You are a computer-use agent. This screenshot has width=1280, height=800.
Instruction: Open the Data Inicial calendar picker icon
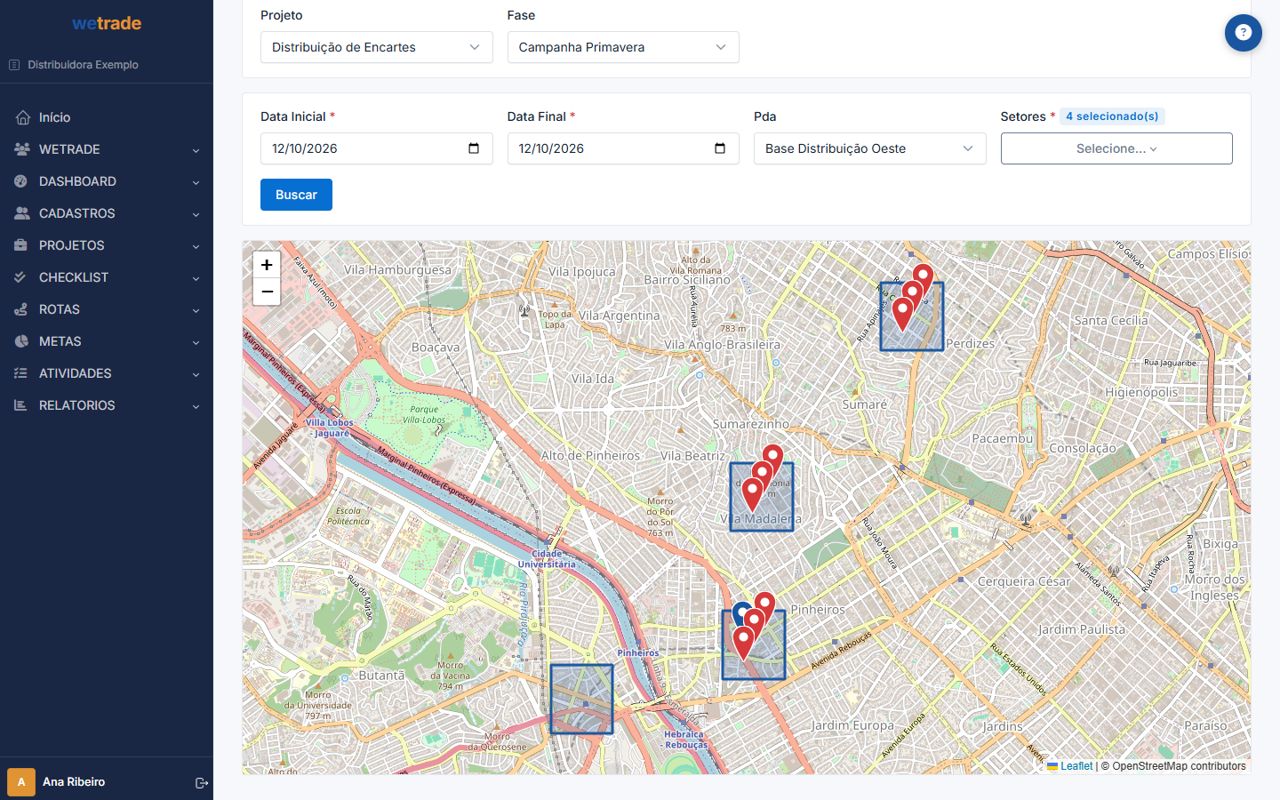474,149
